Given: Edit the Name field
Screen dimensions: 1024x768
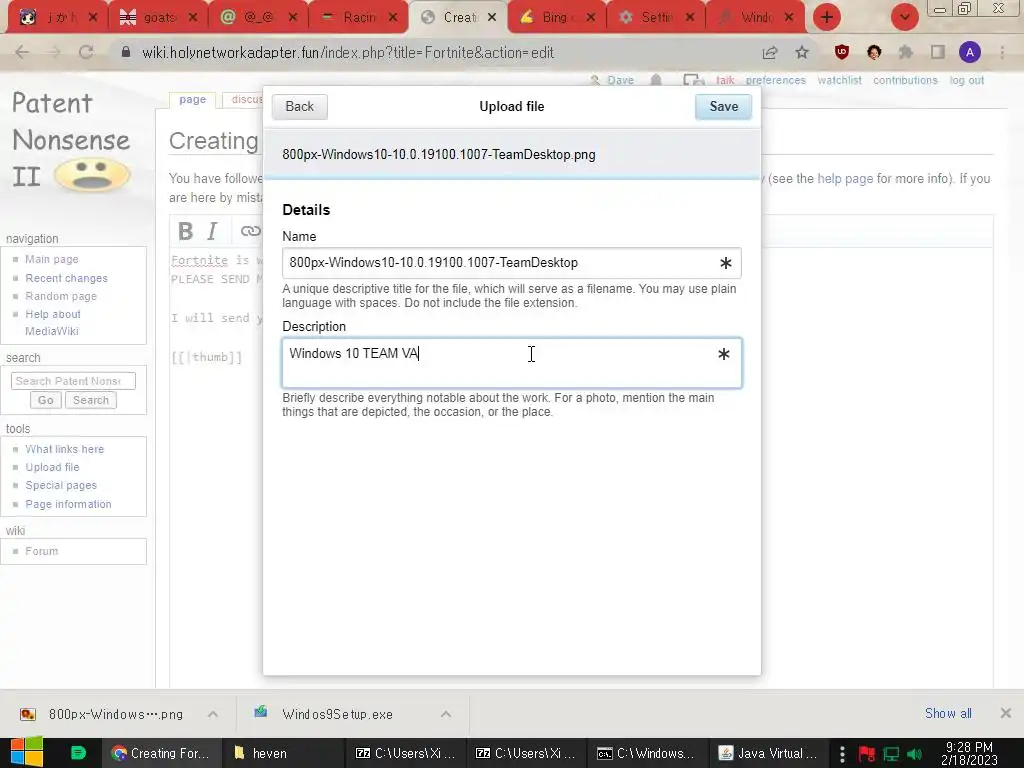Looking at the screenshot, I should [512, 263].
